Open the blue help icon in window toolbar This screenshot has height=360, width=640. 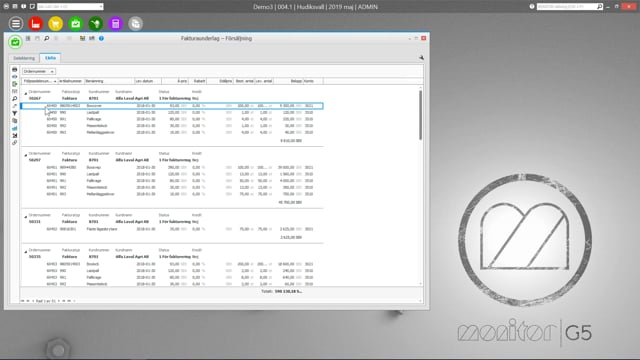[x=101, y=38]
